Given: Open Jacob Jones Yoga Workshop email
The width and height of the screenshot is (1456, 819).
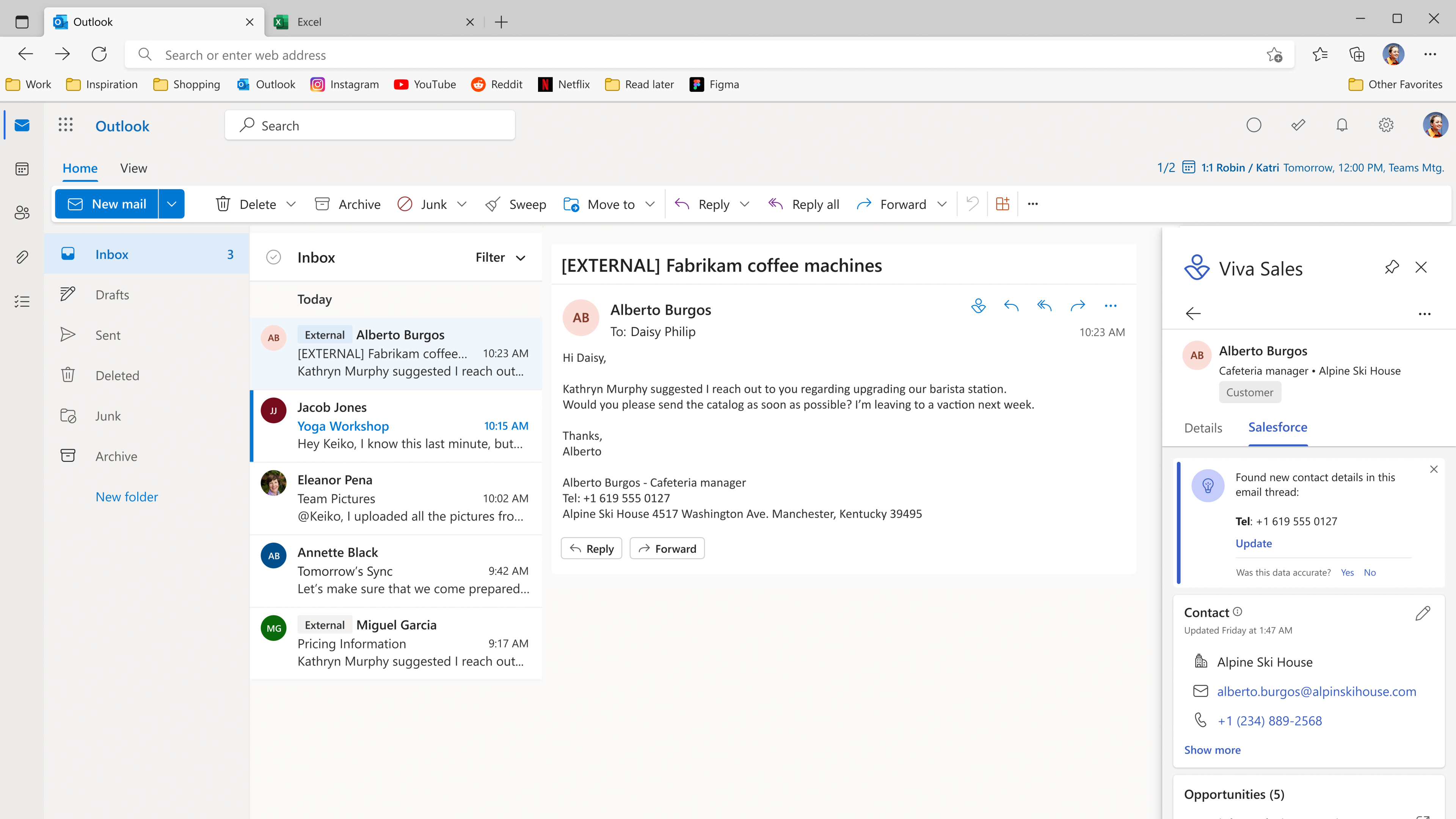Looking at the screenshot, I should click(395, 425).
